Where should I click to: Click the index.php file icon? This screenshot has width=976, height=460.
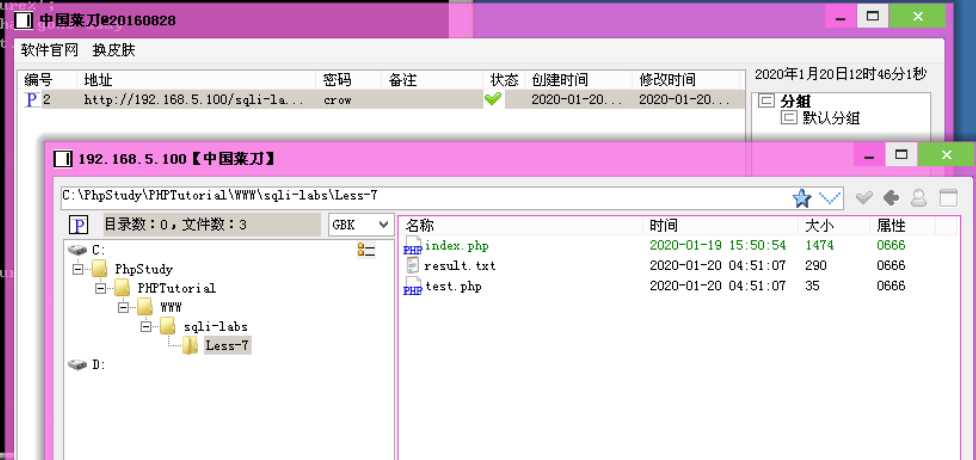point(413,246)
